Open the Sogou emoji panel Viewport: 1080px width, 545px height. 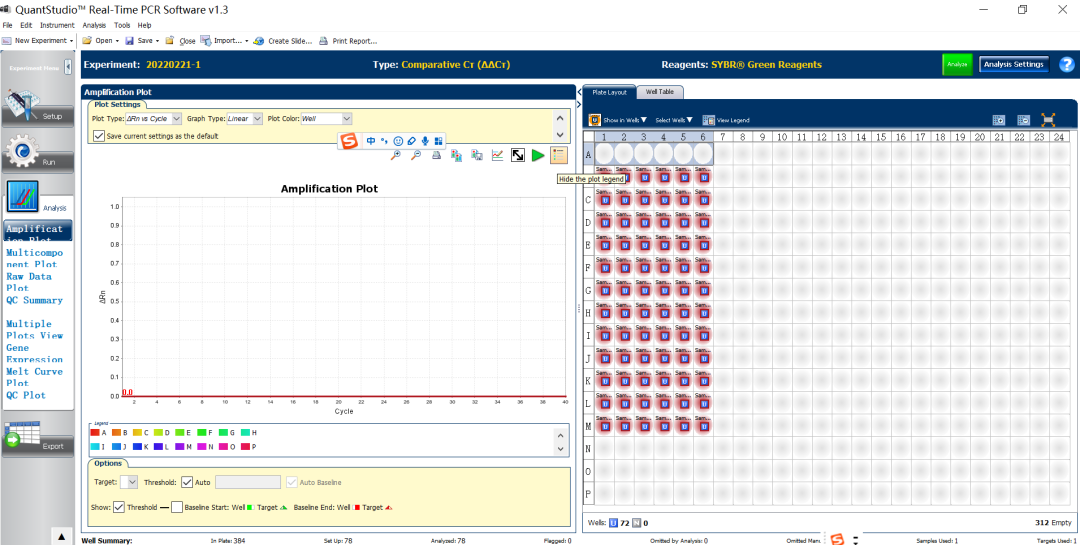398,141
